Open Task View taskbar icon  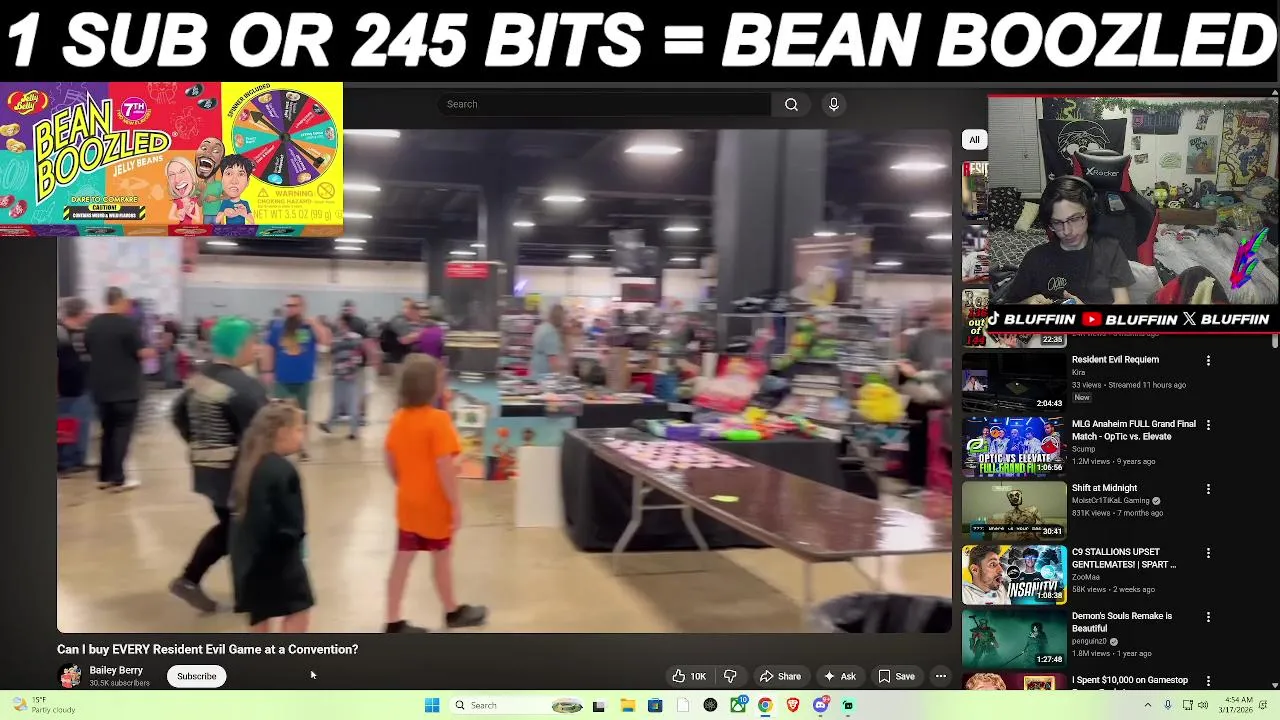tap(599, 705)
